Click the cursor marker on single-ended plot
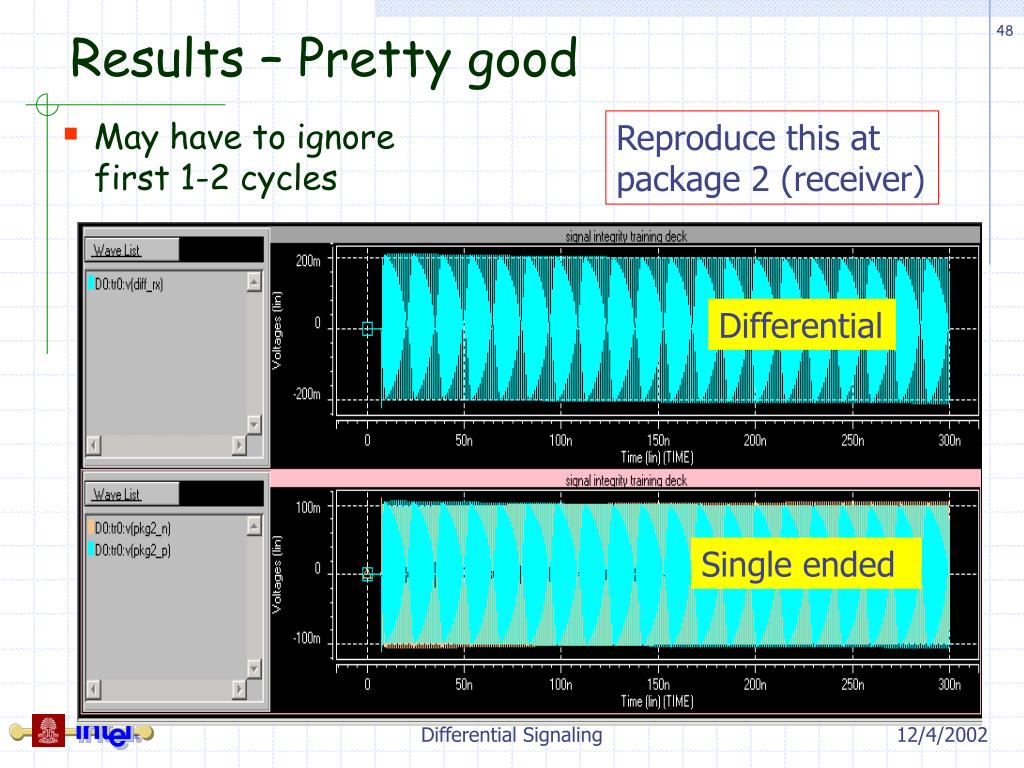This screenshot has height=768, width=1024. (367, 574)
